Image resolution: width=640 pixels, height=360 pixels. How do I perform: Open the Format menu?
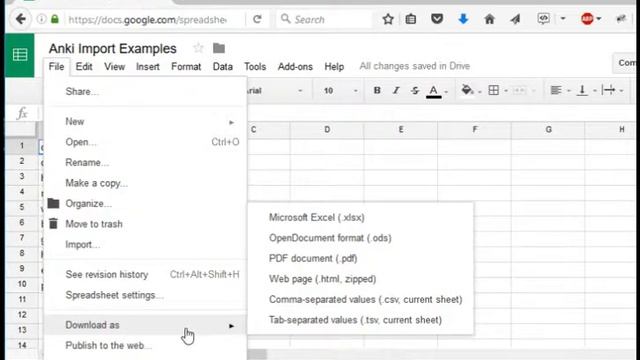pos(186,67)
